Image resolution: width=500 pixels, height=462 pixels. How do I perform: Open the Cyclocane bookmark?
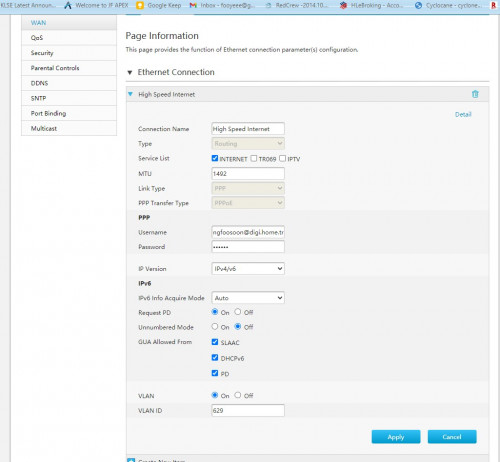tap(448, 5)
